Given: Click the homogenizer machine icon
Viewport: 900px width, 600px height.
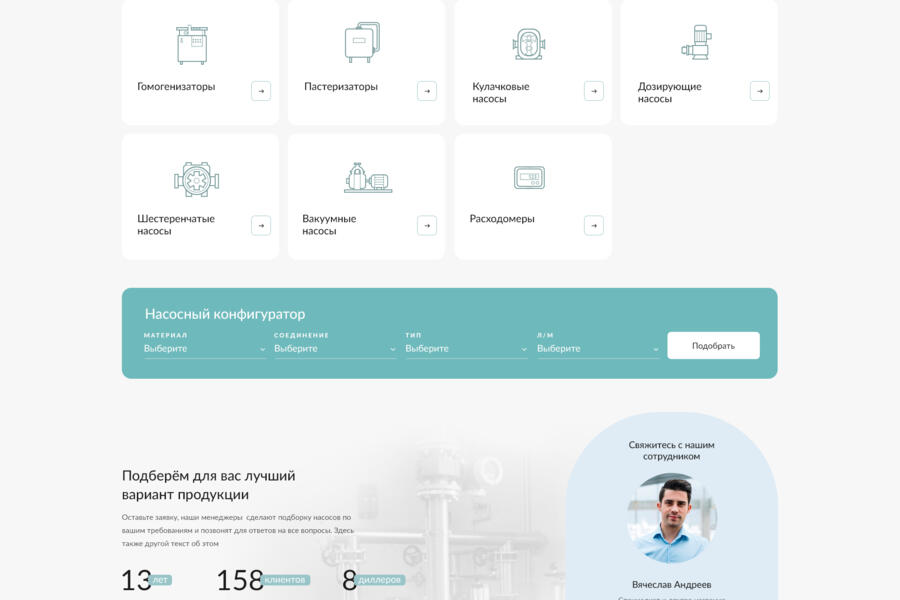Looking at the screenshot, I should 191,44.
